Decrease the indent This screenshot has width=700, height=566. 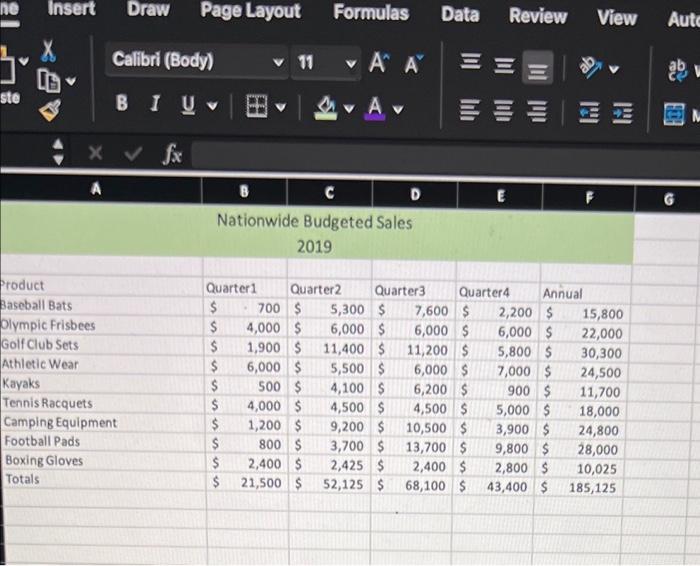[589, 112]
